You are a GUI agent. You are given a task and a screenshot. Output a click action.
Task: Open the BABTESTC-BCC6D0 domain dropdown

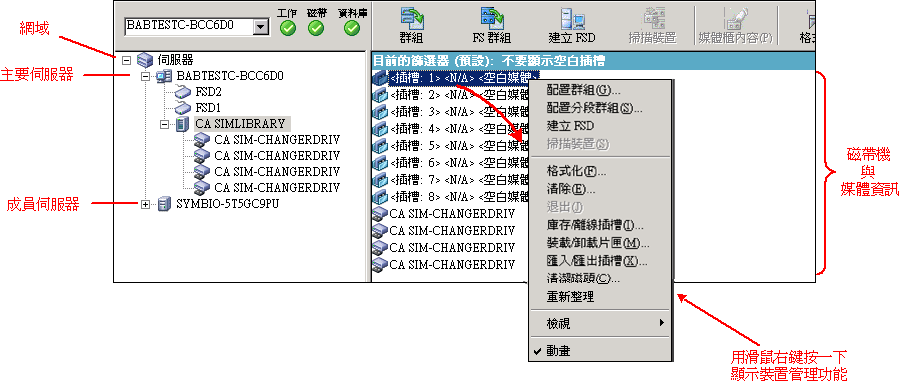pyautogui.click(x=261, y=26)
